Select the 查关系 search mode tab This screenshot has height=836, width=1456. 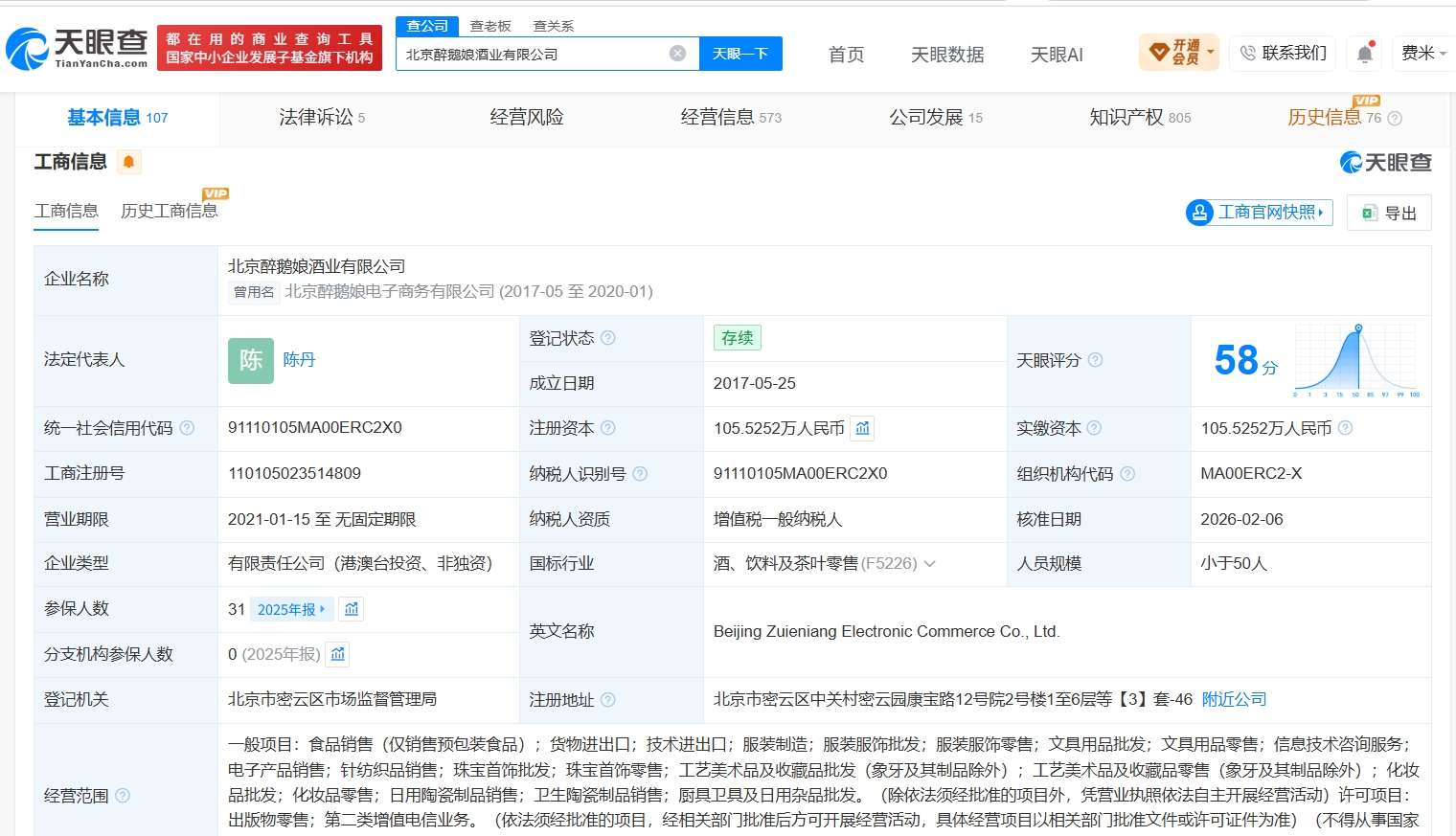[554, 26]
